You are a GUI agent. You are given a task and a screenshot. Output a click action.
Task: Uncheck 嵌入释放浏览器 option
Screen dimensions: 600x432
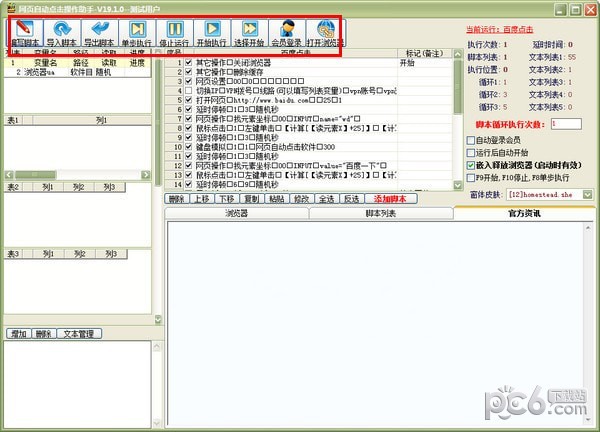click(471, 165)
